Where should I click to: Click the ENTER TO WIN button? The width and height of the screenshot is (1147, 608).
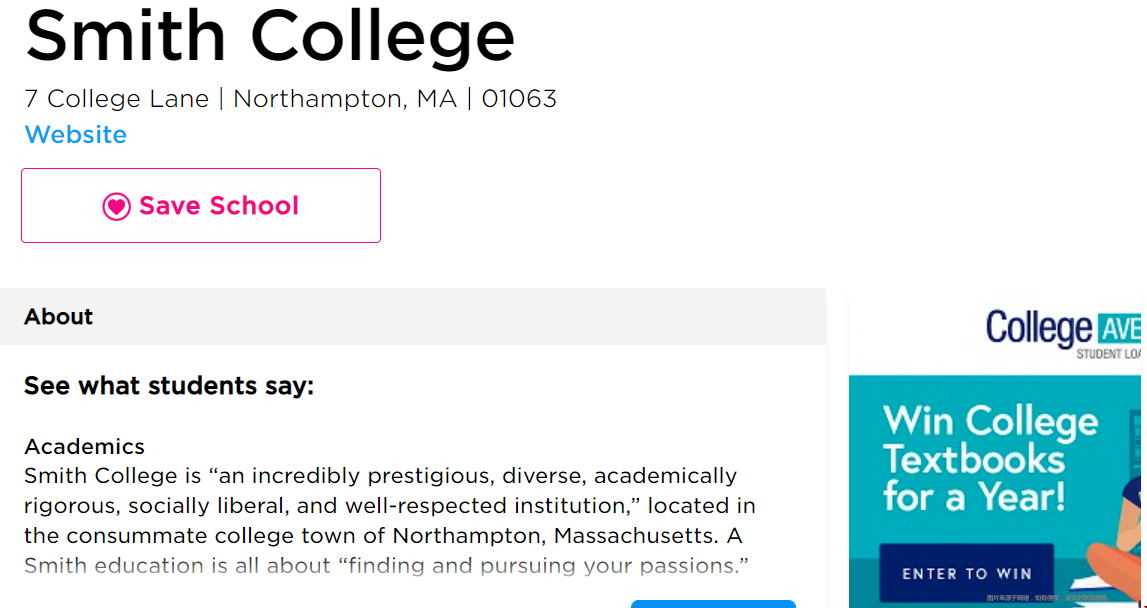coord(966,574)
